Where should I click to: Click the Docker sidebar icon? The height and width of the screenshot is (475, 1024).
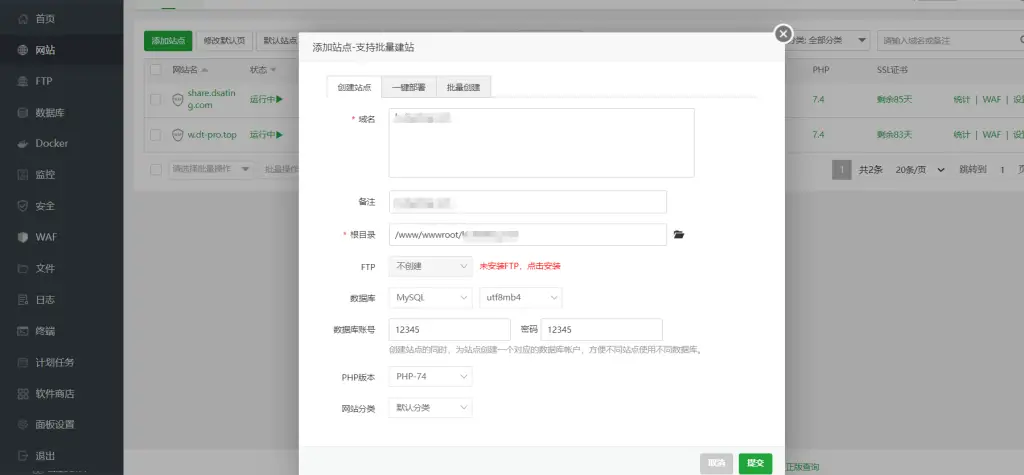pyautogui.click(x=22, y=143)
